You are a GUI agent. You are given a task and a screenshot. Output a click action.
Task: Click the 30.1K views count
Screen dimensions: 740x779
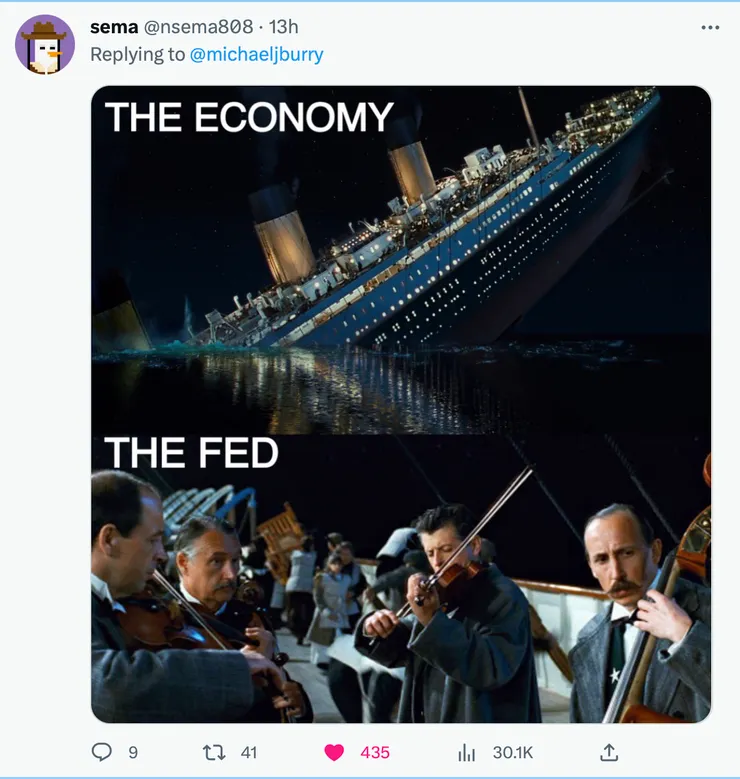(x=512, y=753)
